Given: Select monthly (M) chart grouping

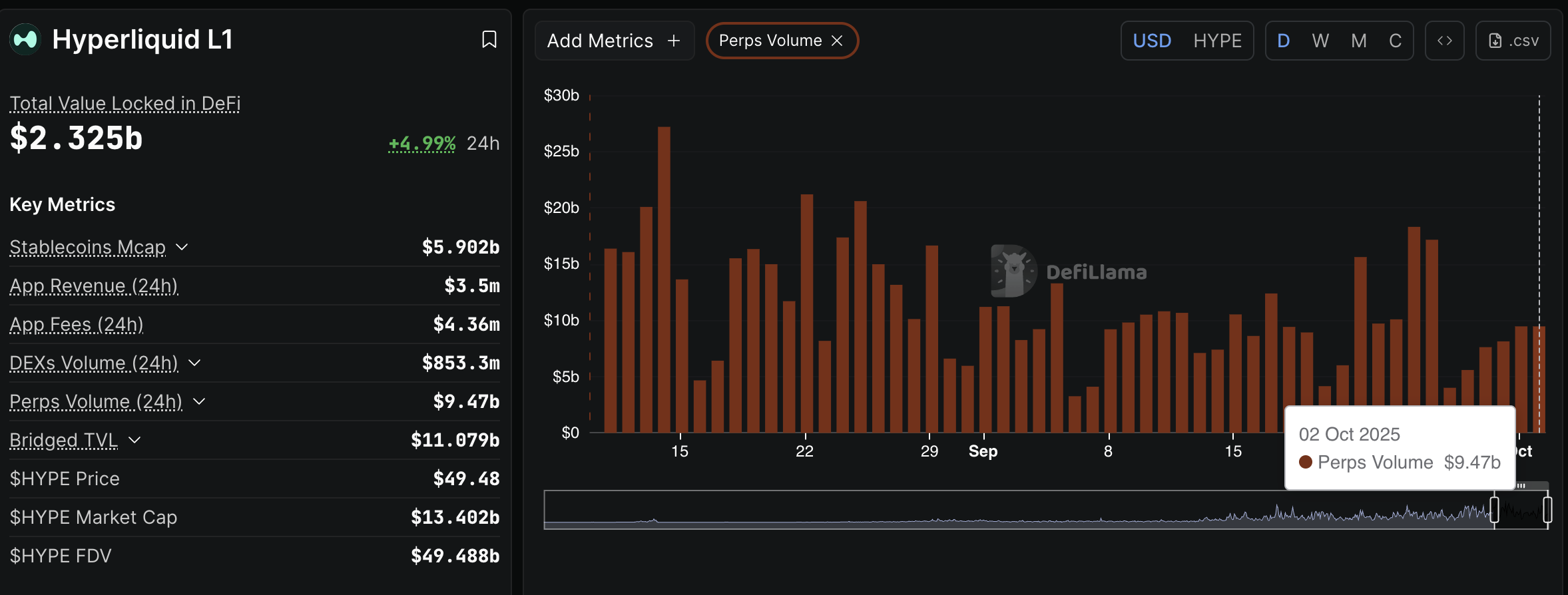Looking at the screenshot, I should [x=1358, y=41].
